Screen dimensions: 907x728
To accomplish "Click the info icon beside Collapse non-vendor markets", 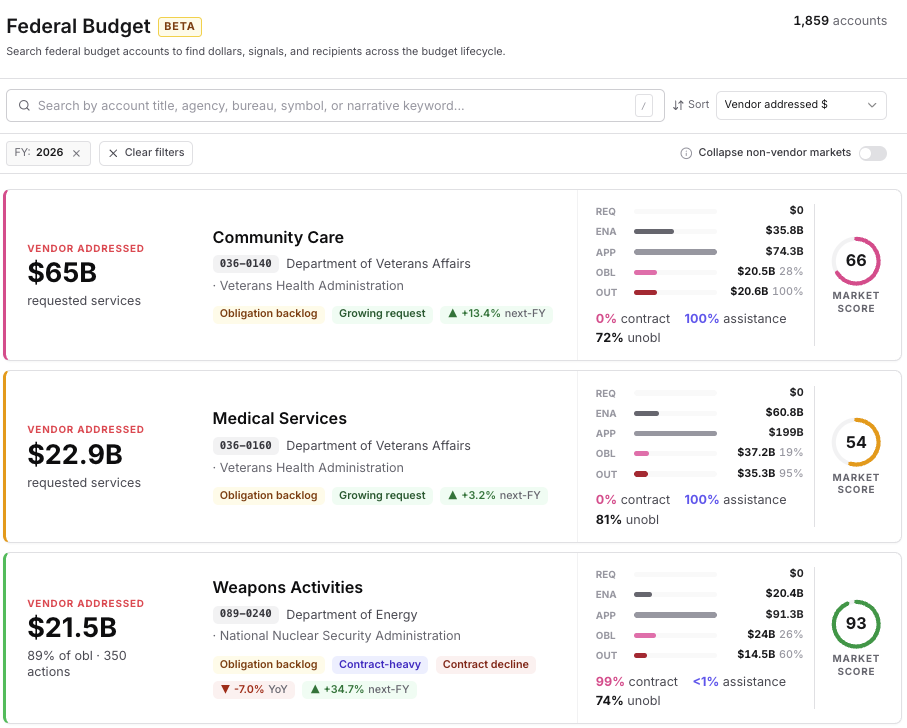I will click(x=686, y=153).
